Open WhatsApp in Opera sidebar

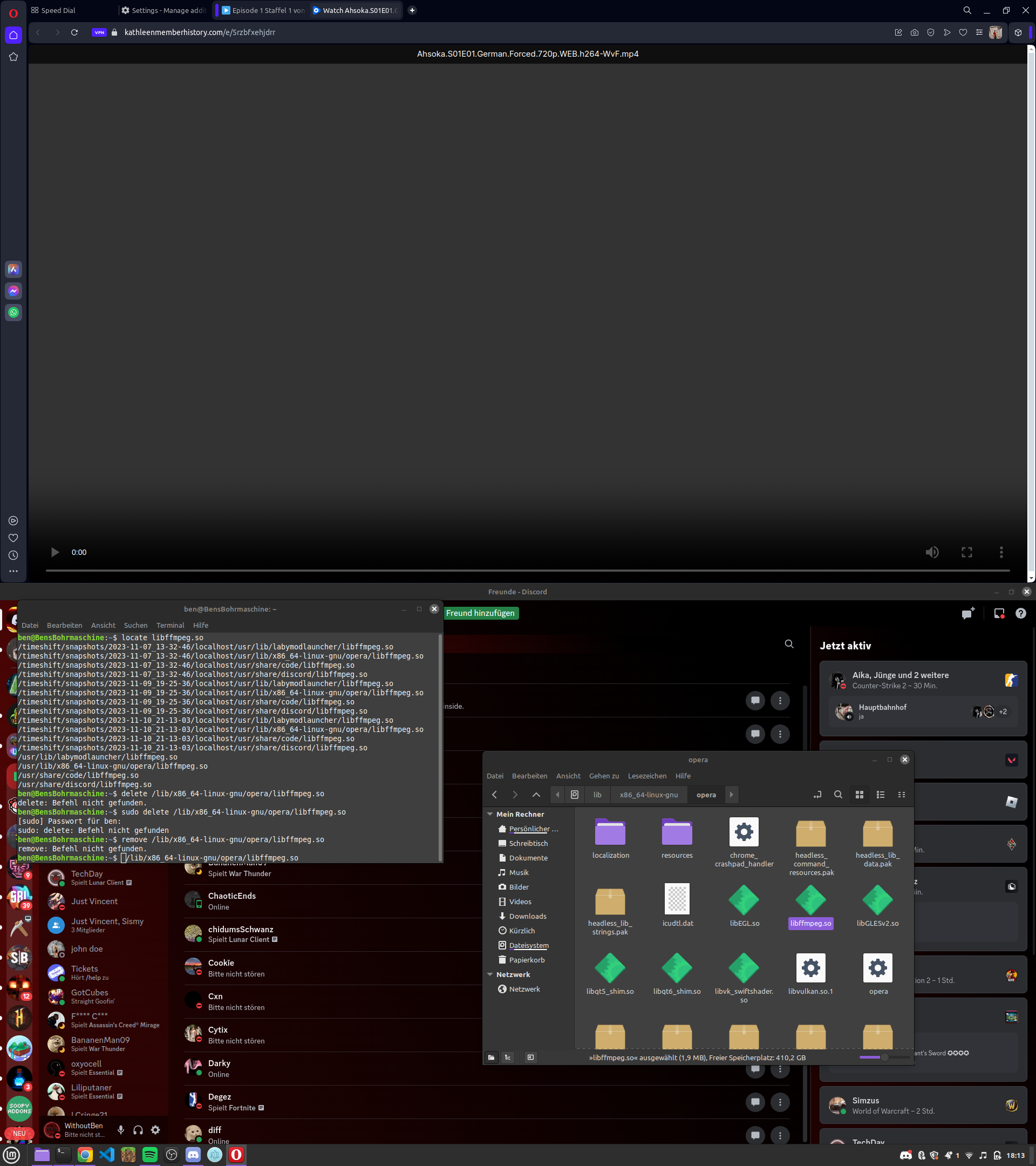coord(13,313)
